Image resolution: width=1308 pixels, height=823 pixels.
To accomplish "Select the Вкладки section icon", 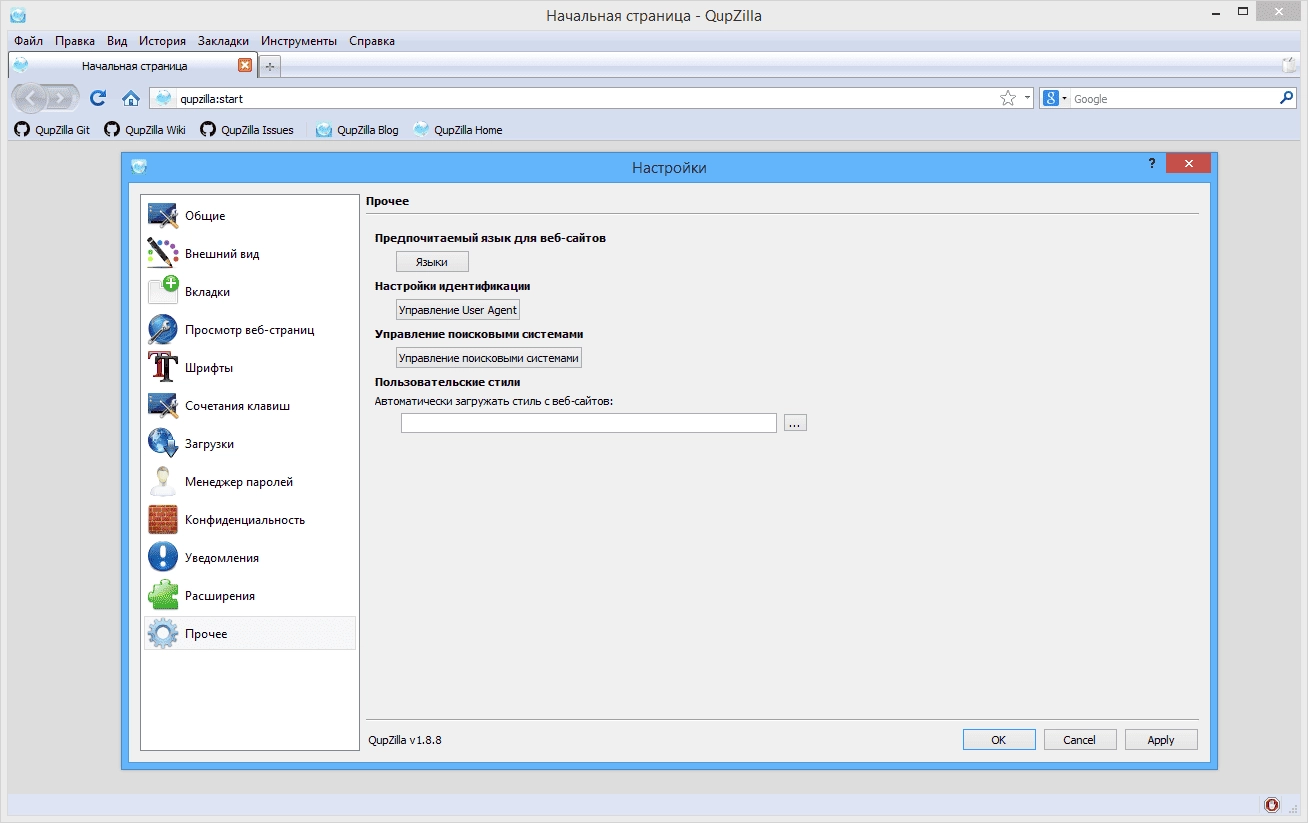I will click(162, 292).
